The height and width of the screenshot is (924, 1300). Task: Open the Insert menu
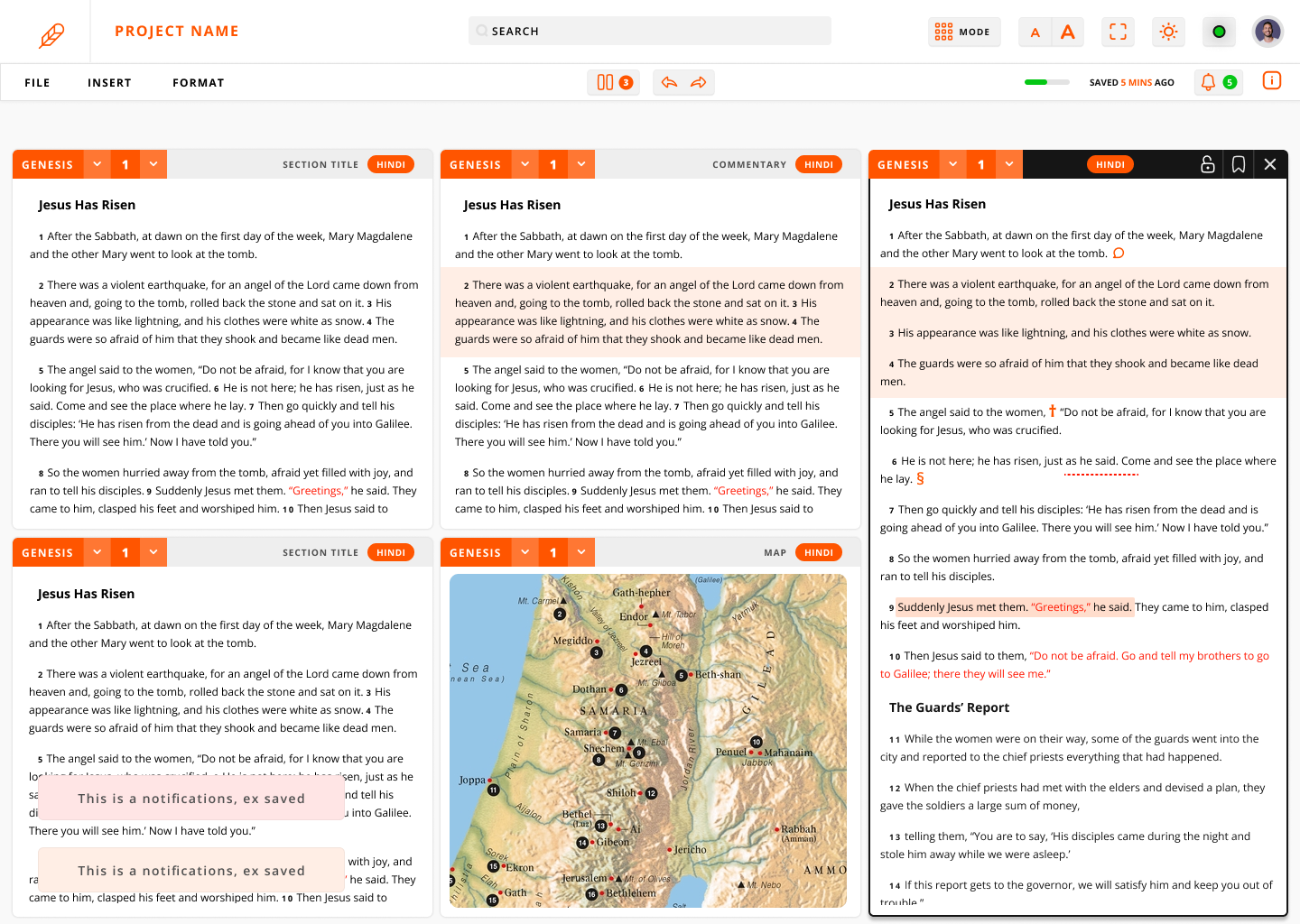point(109,83)
